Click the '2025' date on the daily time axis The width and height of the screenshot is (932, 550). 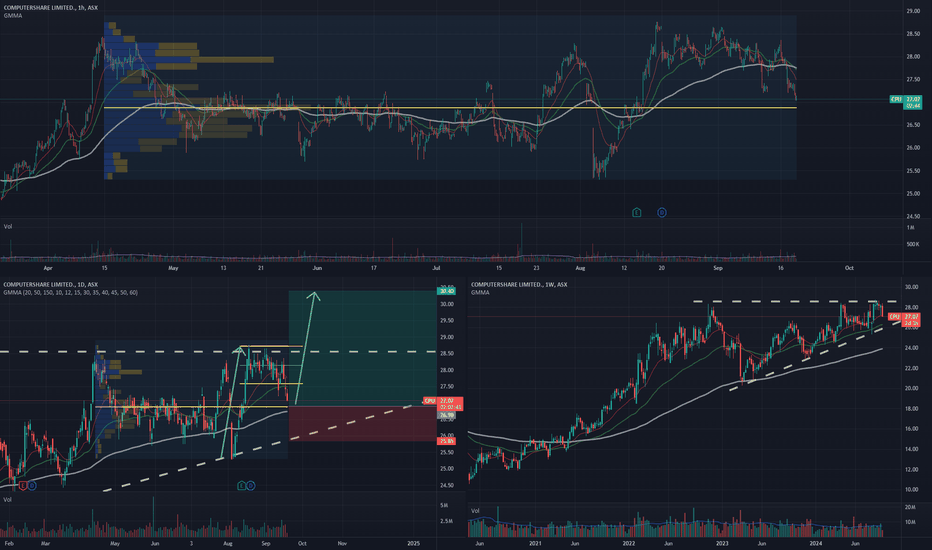414,543
